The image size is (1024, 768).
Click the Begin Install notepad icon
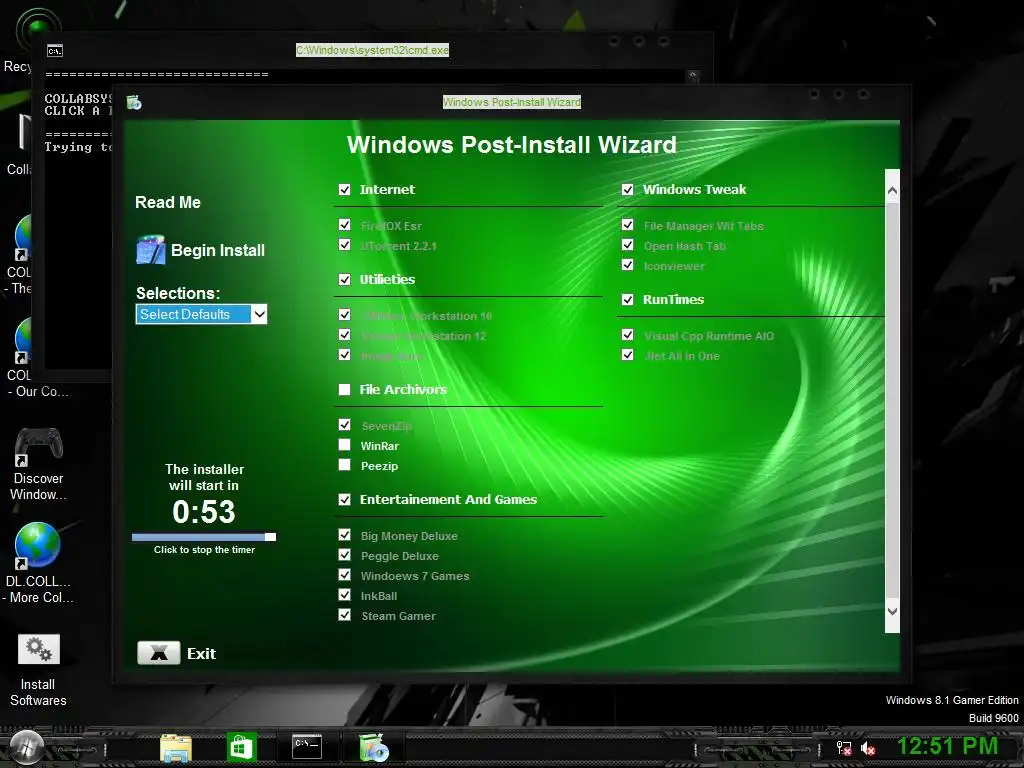(x=151, y=249)
